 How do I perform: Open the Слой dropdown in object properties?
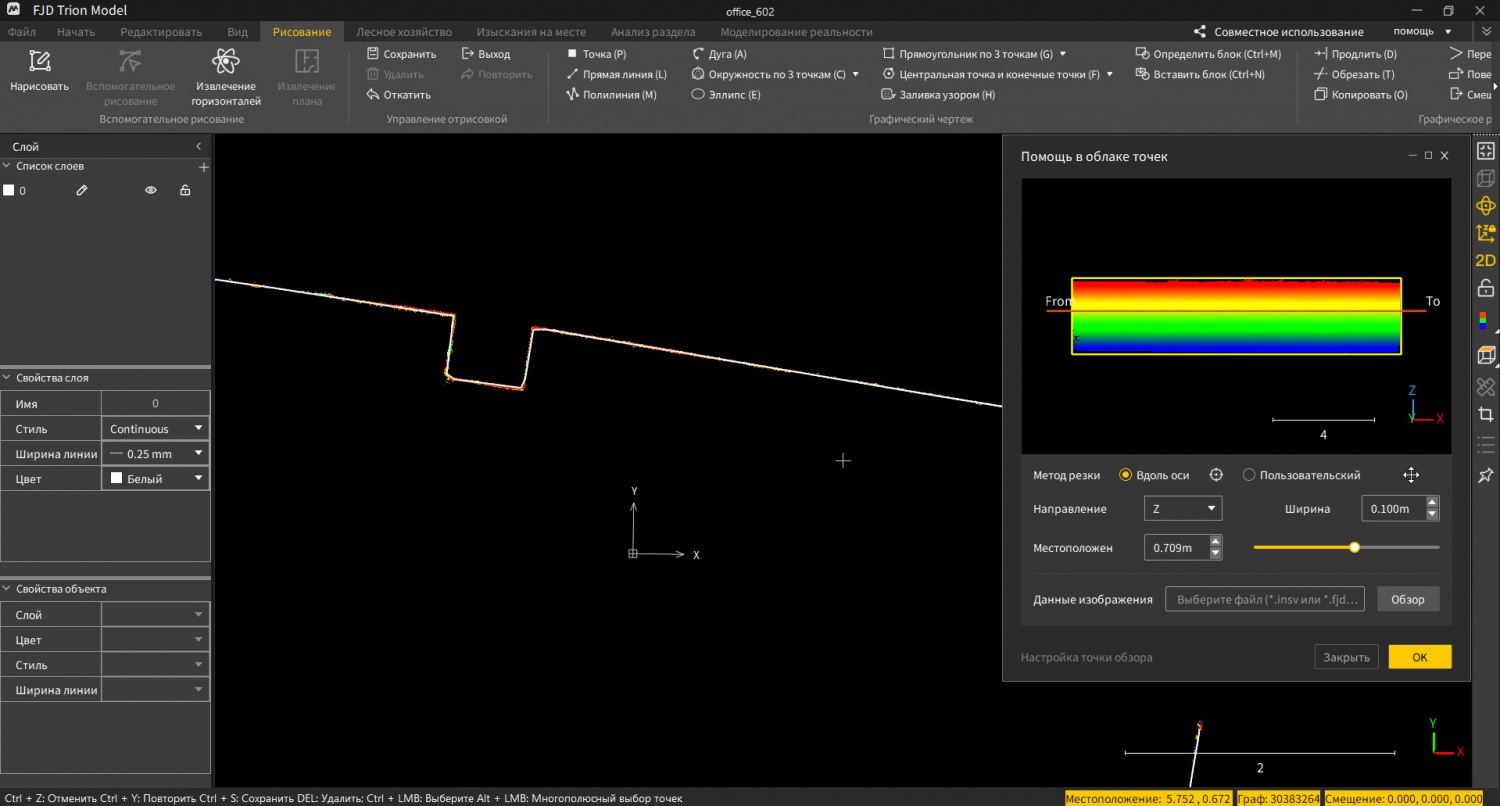click(x=156, y=615)
